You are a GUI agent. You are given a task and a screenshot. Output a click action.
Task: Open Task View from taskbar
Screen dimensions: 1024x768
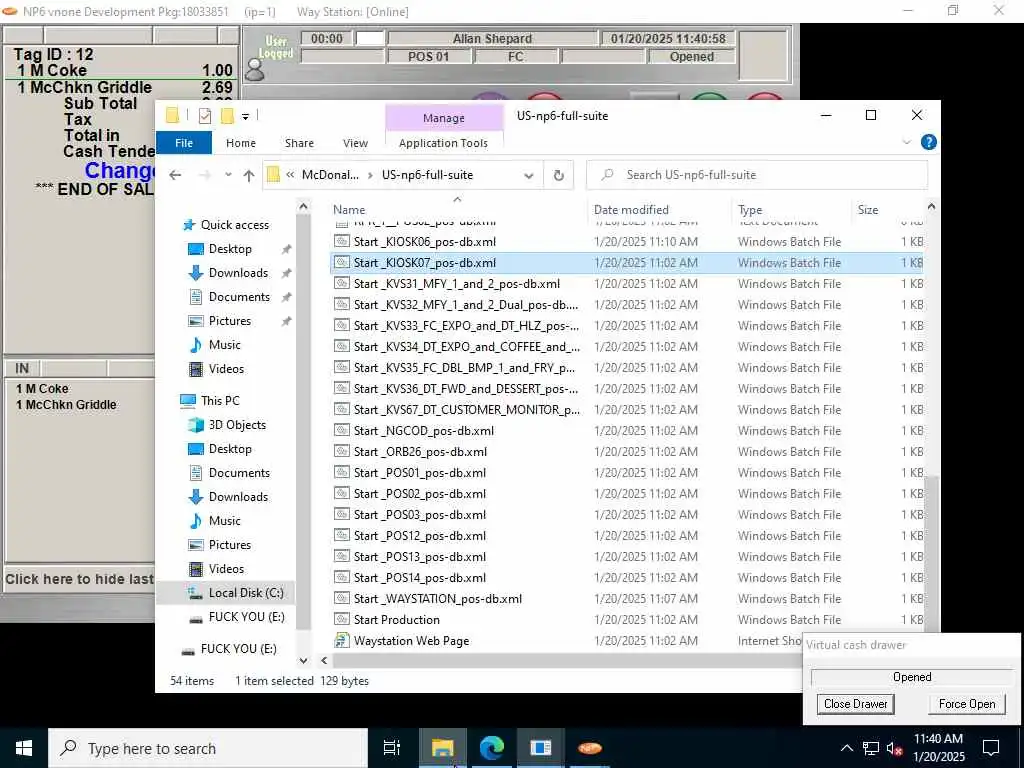(x=392, y=748)
